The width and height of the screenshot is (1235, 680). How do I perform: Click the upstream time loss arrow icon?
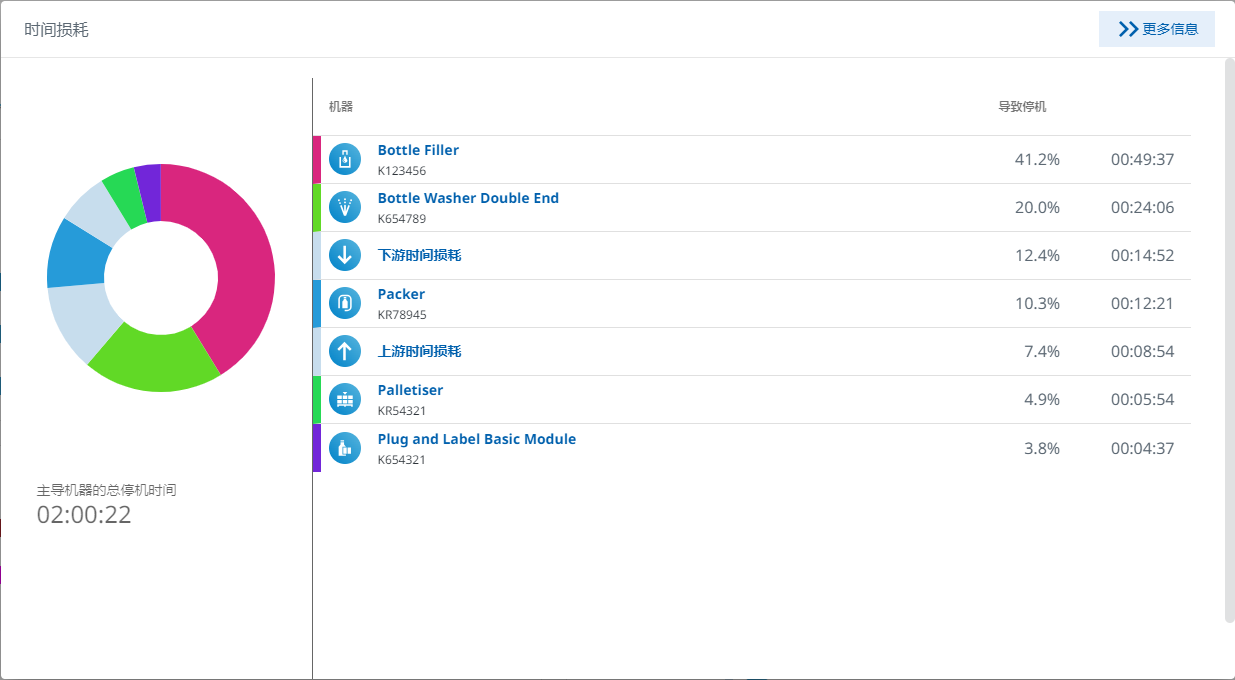(x=345, y=351)
